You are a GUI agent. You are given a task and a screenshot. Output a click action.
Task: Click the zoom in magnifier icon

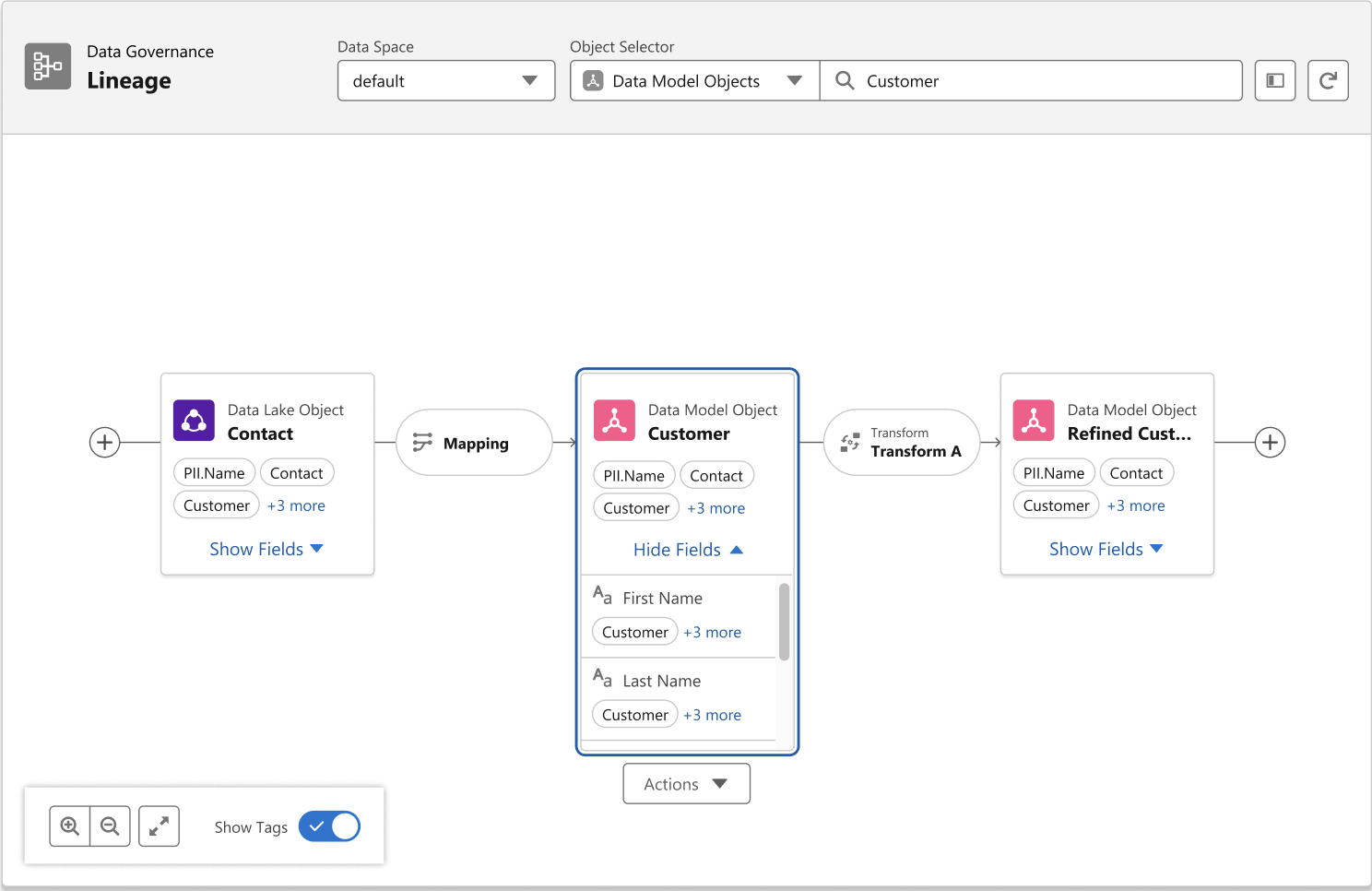pyautogui.click(x=69, y=826)
